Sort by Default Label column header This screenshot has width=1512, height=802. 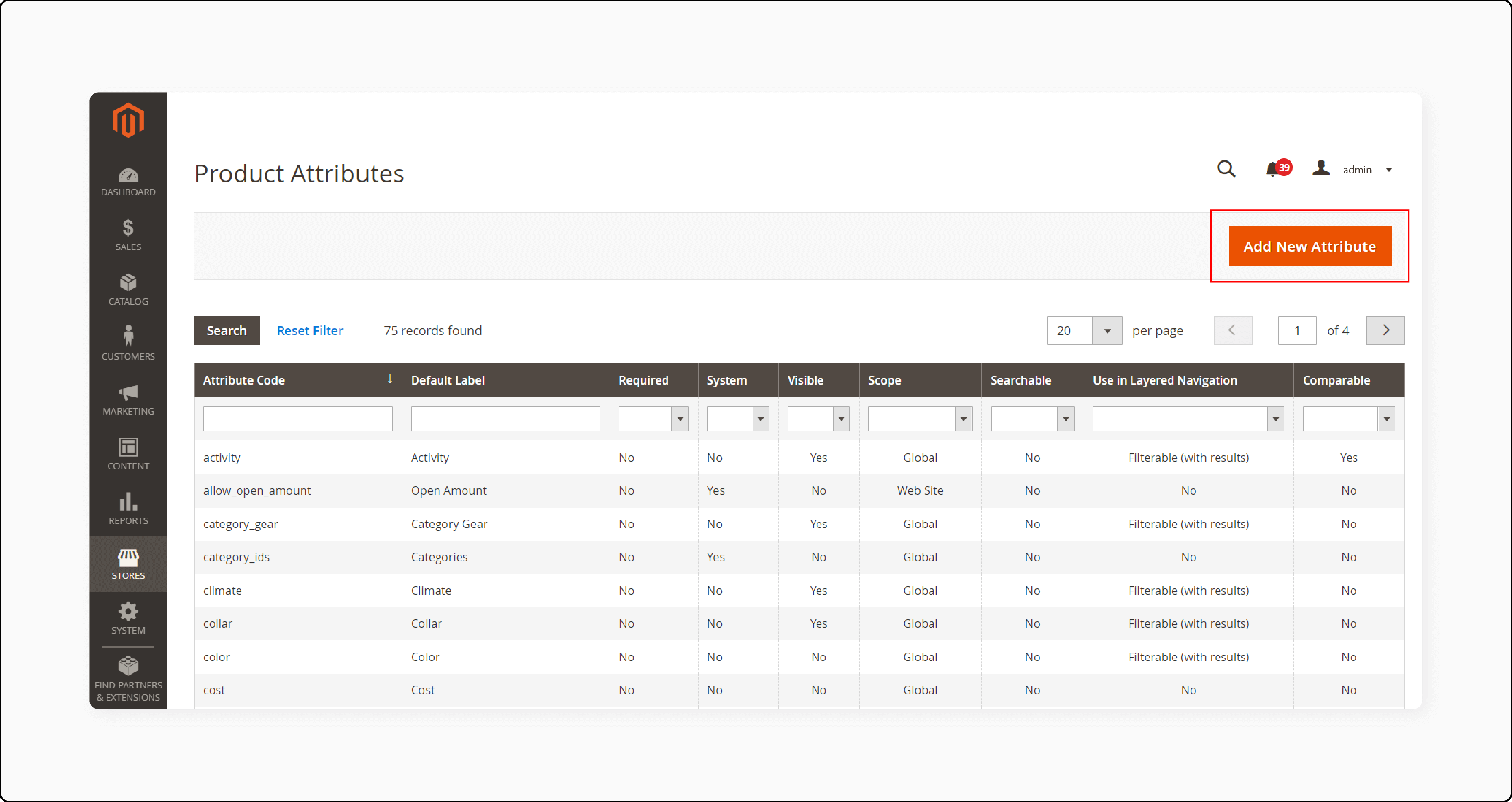pyautogui.click(x=505, y=380)
